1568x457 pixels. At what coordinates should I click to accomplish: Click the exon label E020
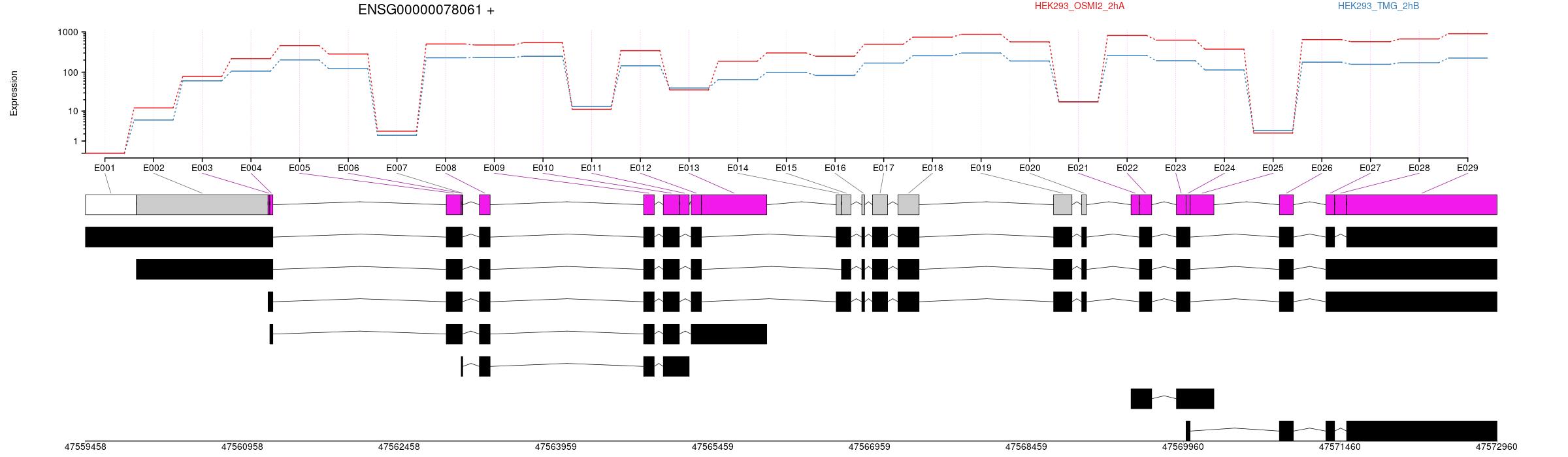1030,168
